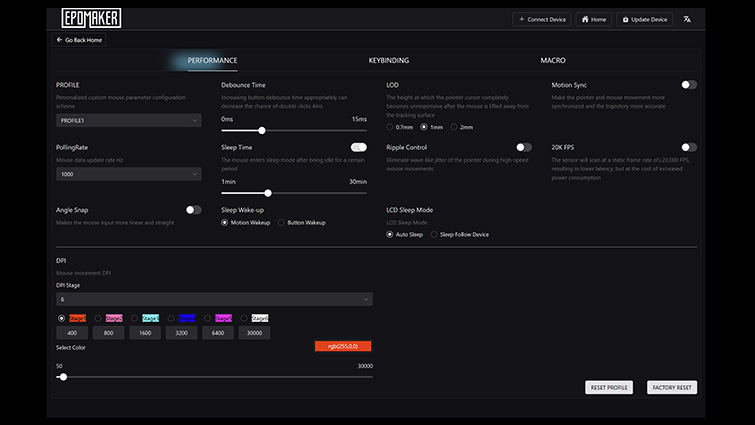Image resolution: width=755 pixels, height=425 pixels.
Task: Expand the DPI Stage dropdown
Action: pos(214,299)
